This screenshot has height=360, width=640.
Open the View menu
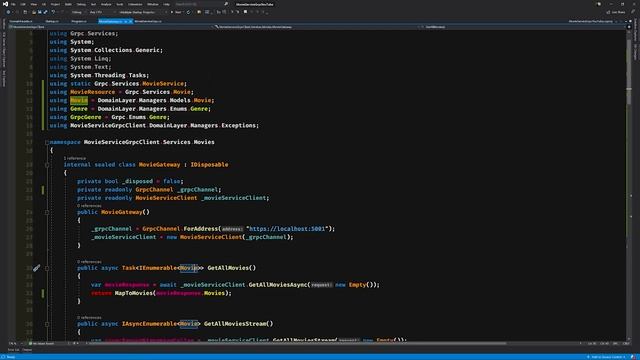click(x=33, y=4)
